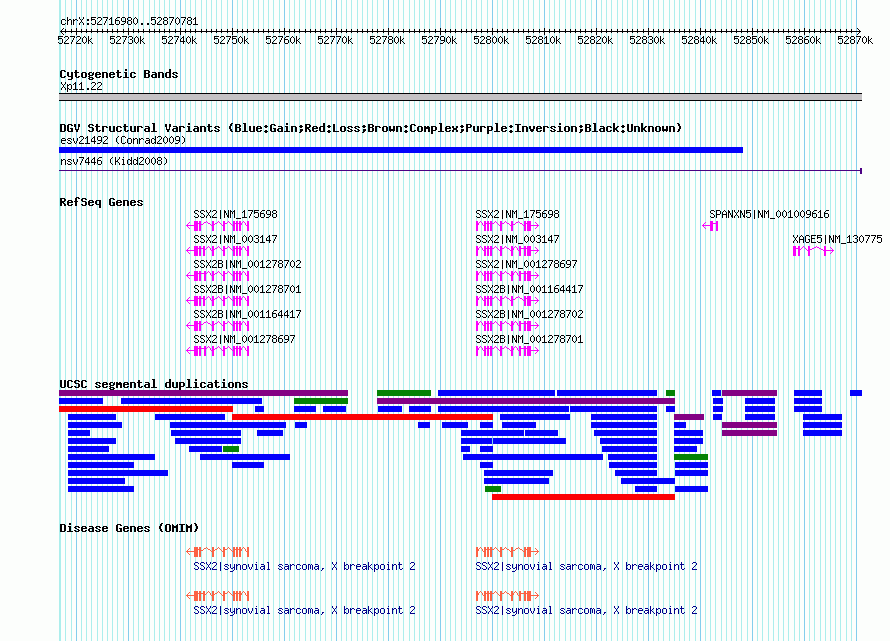890x641 pixels.
Task: Click the 52850k ruler tick label
Action: pos(751,40)
